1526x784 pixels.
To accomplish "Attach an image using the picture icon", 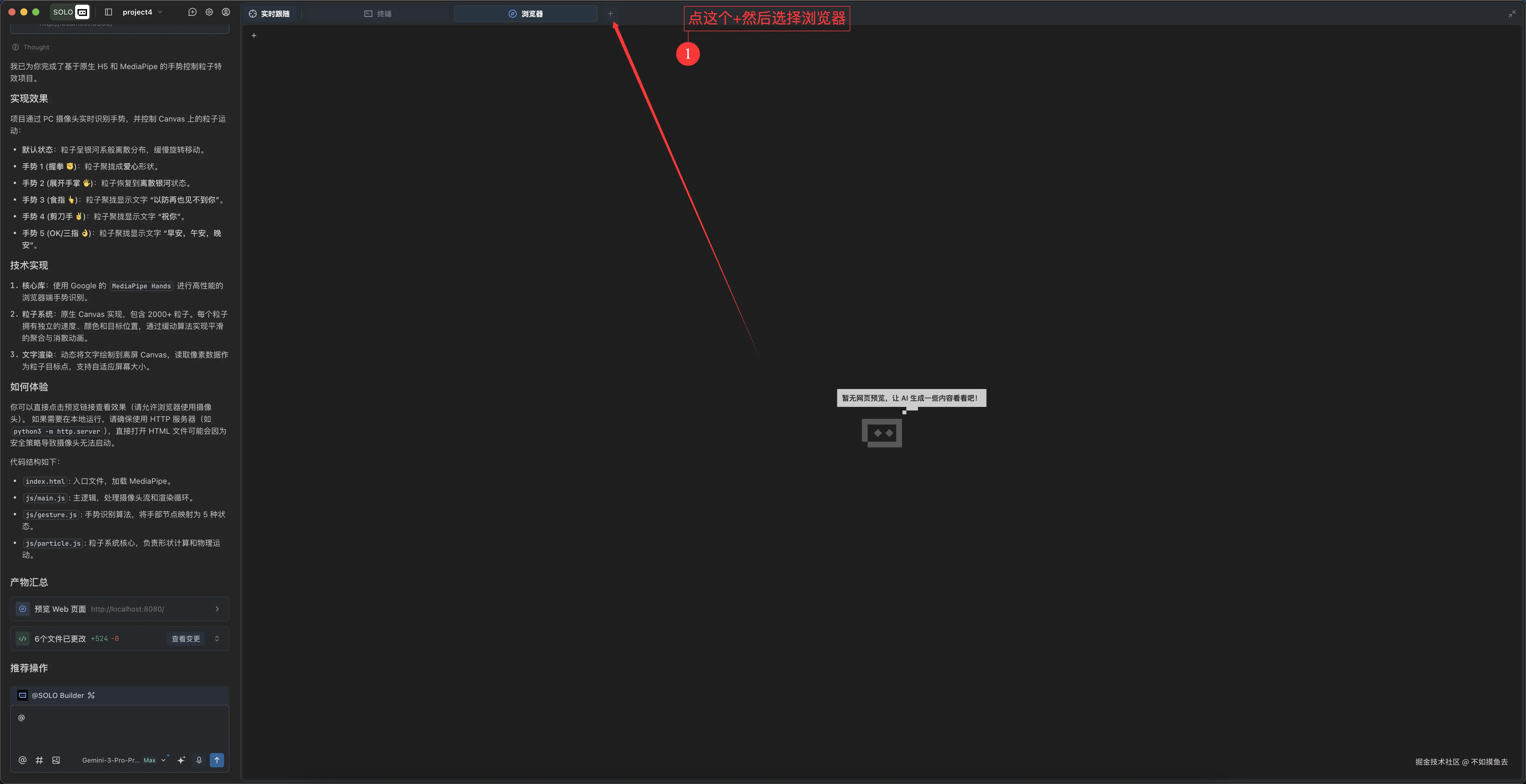I will pyautogui.click(x=56, y=760).
